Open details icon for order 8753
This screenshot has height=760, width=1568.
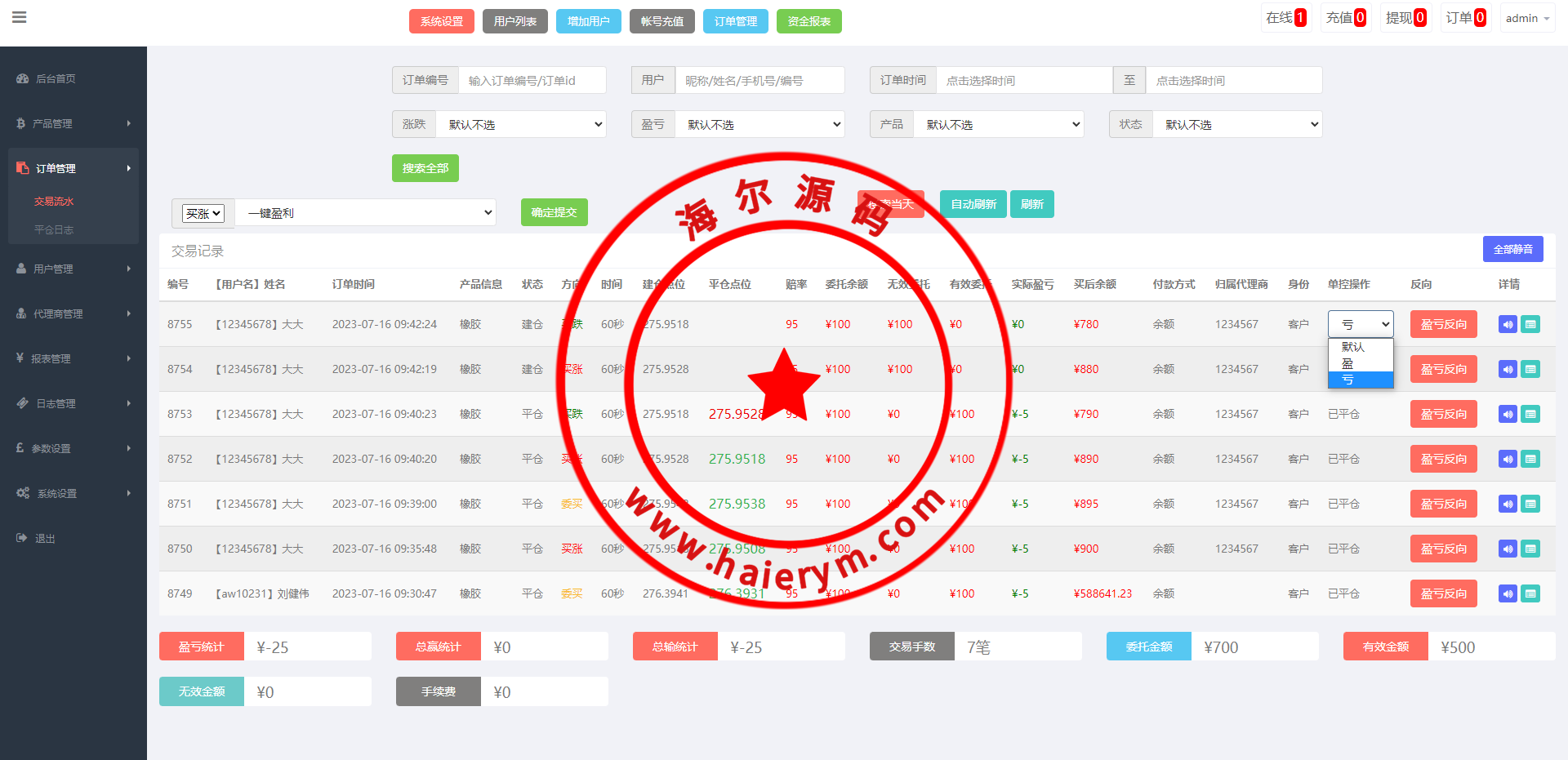[x=1531, y=415]
